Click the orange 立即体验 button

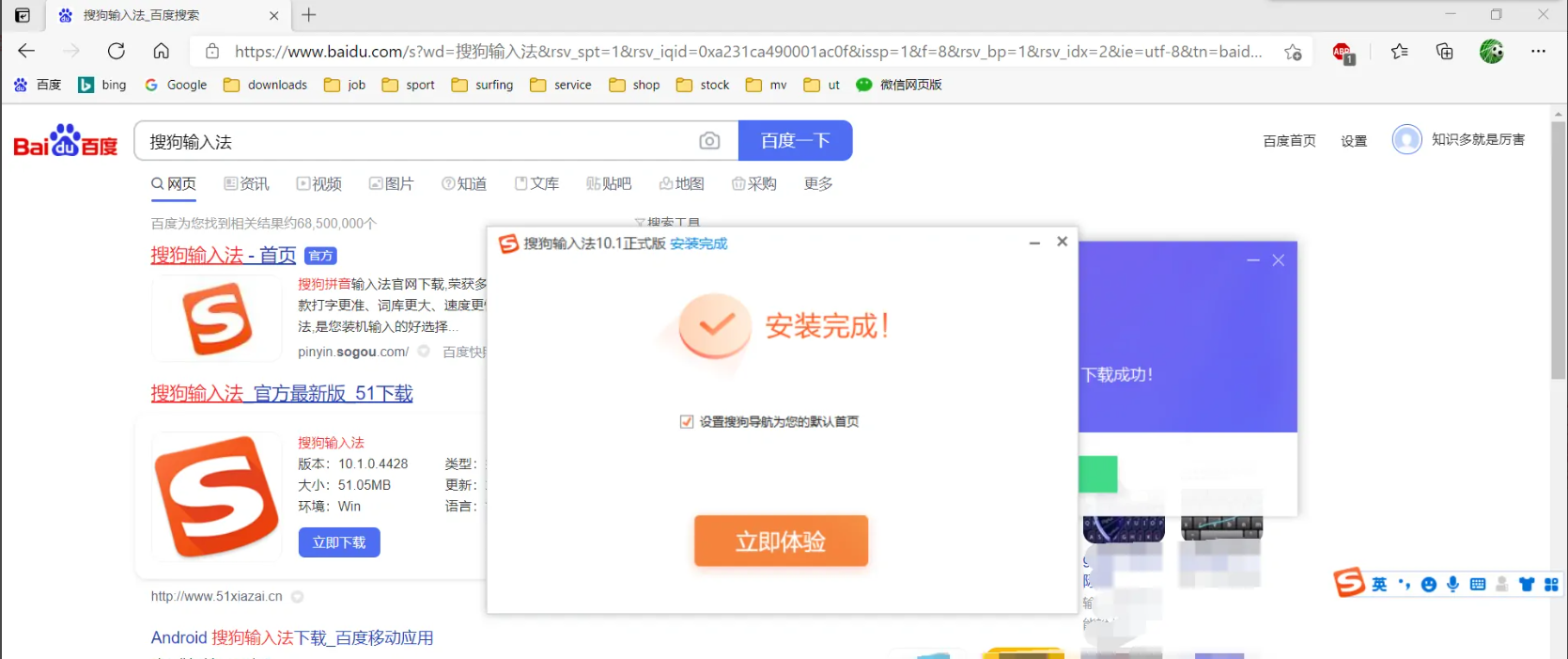(781, 541)
